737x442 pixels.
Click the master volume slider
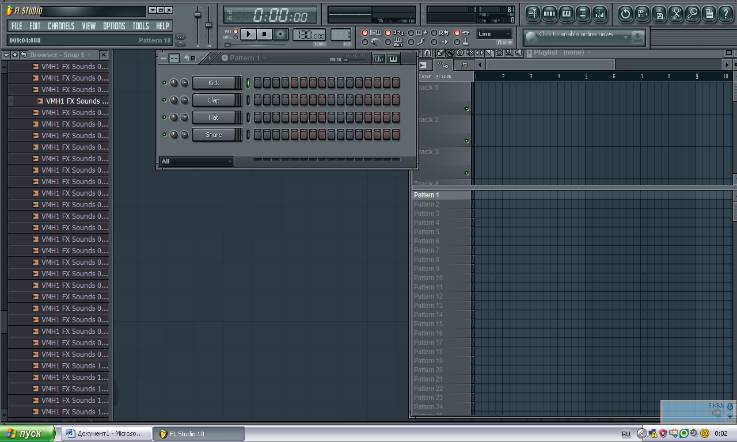(x=197, y=16)
